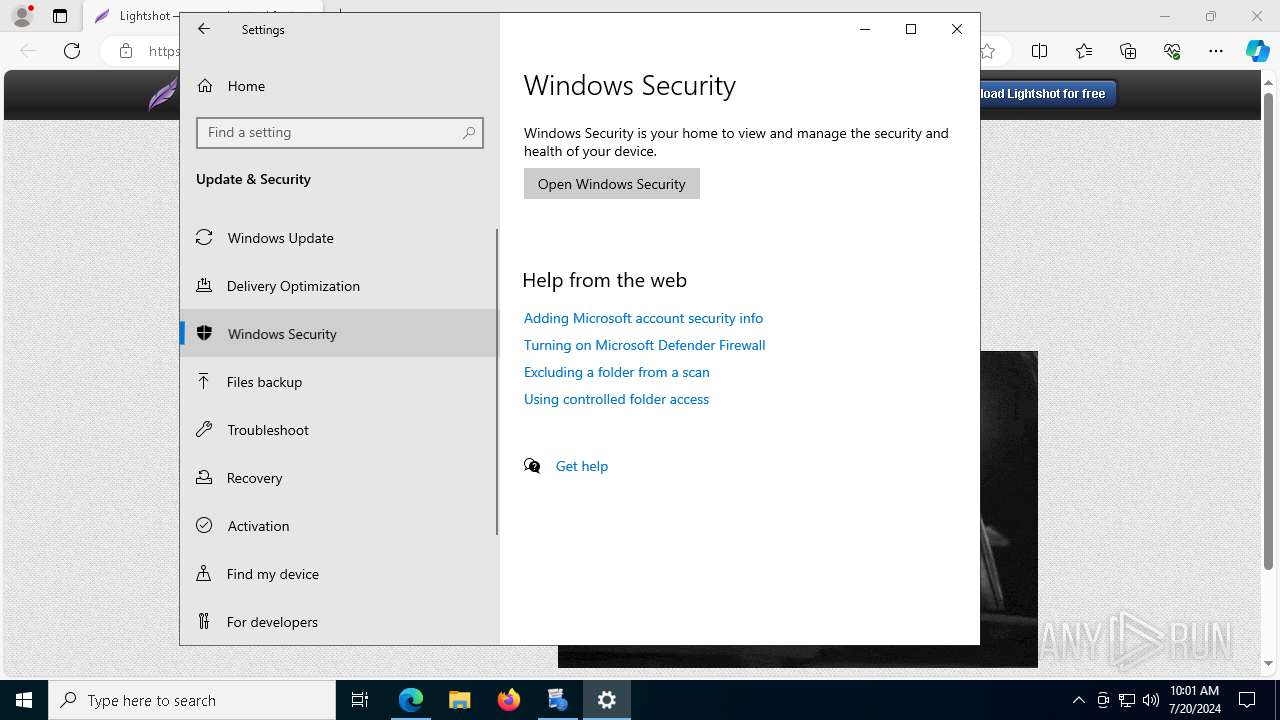Open Collections in Edge toolbar
The image size is (1280, 720).
1128,51
